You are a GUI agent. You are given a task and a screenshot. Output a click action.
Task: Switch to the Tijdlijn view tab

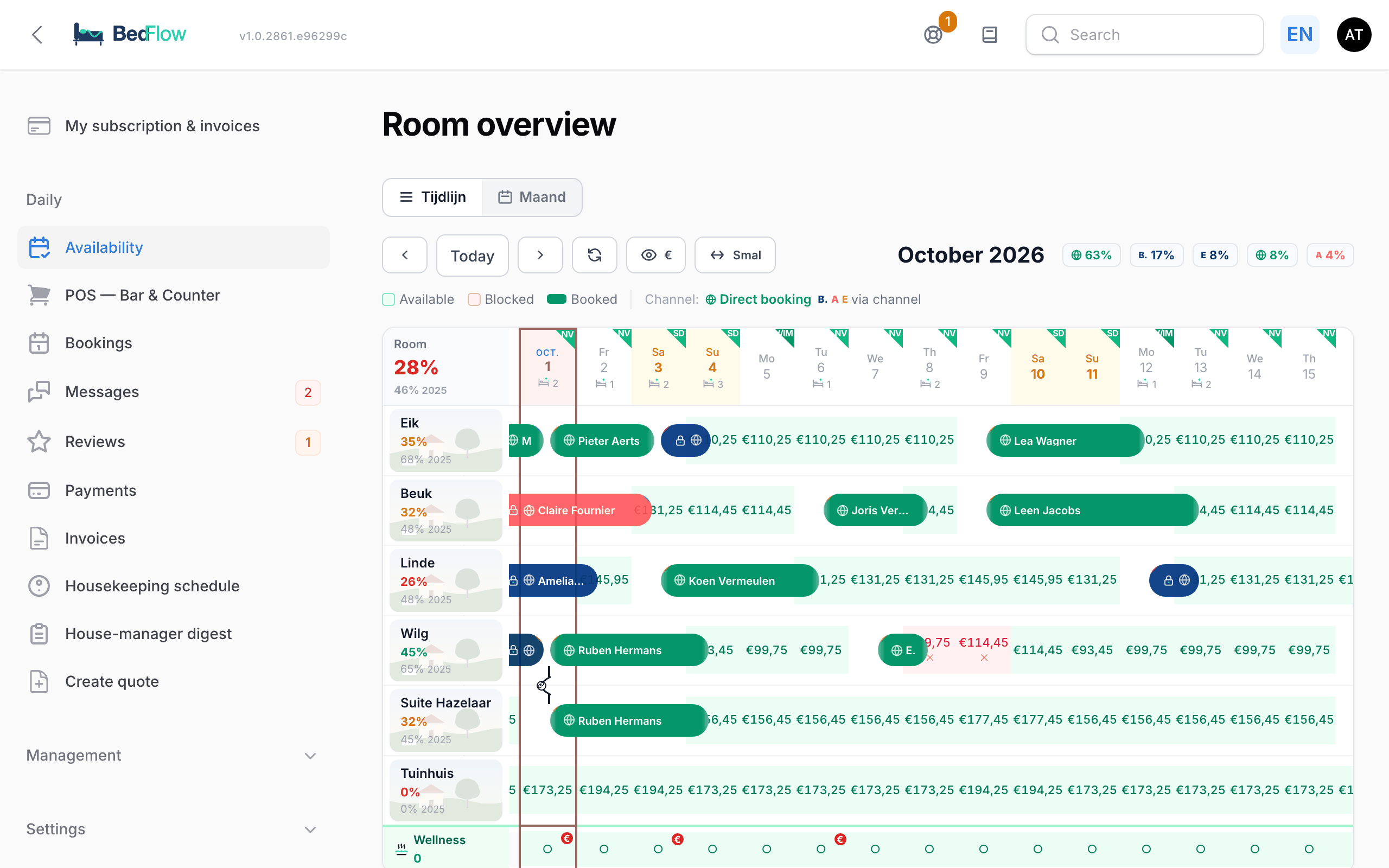pyautogui.click(x=433, y=197)
